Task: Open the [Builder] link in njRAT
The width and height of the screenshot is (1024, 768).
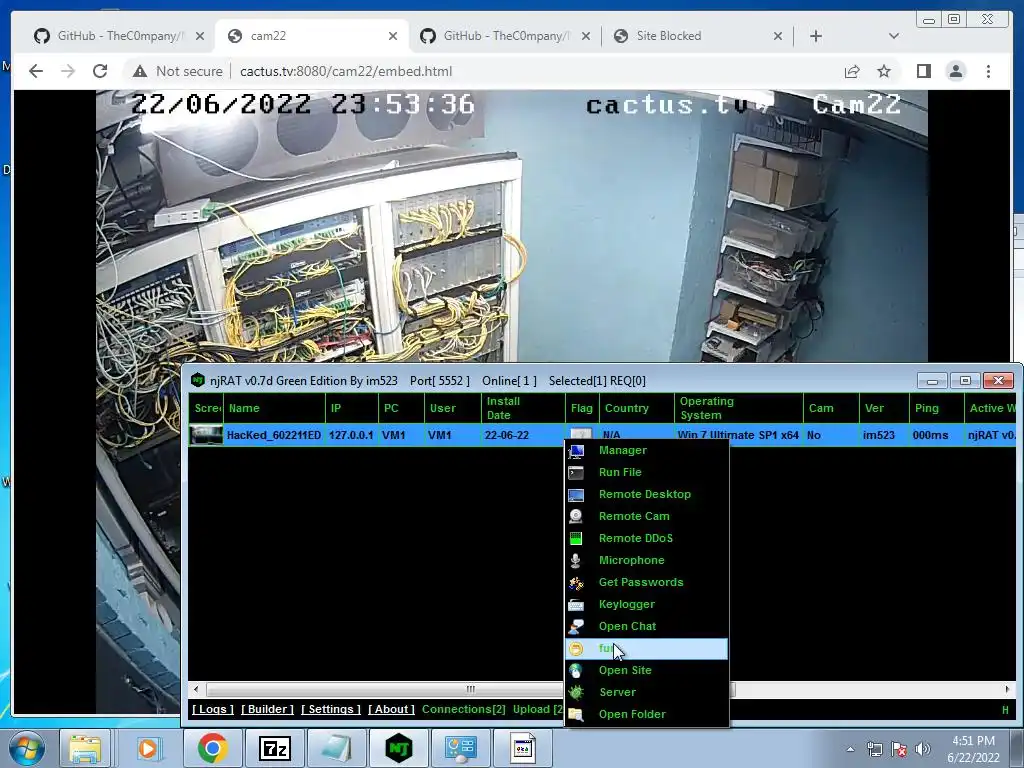Action: click(x=267, y=709)
